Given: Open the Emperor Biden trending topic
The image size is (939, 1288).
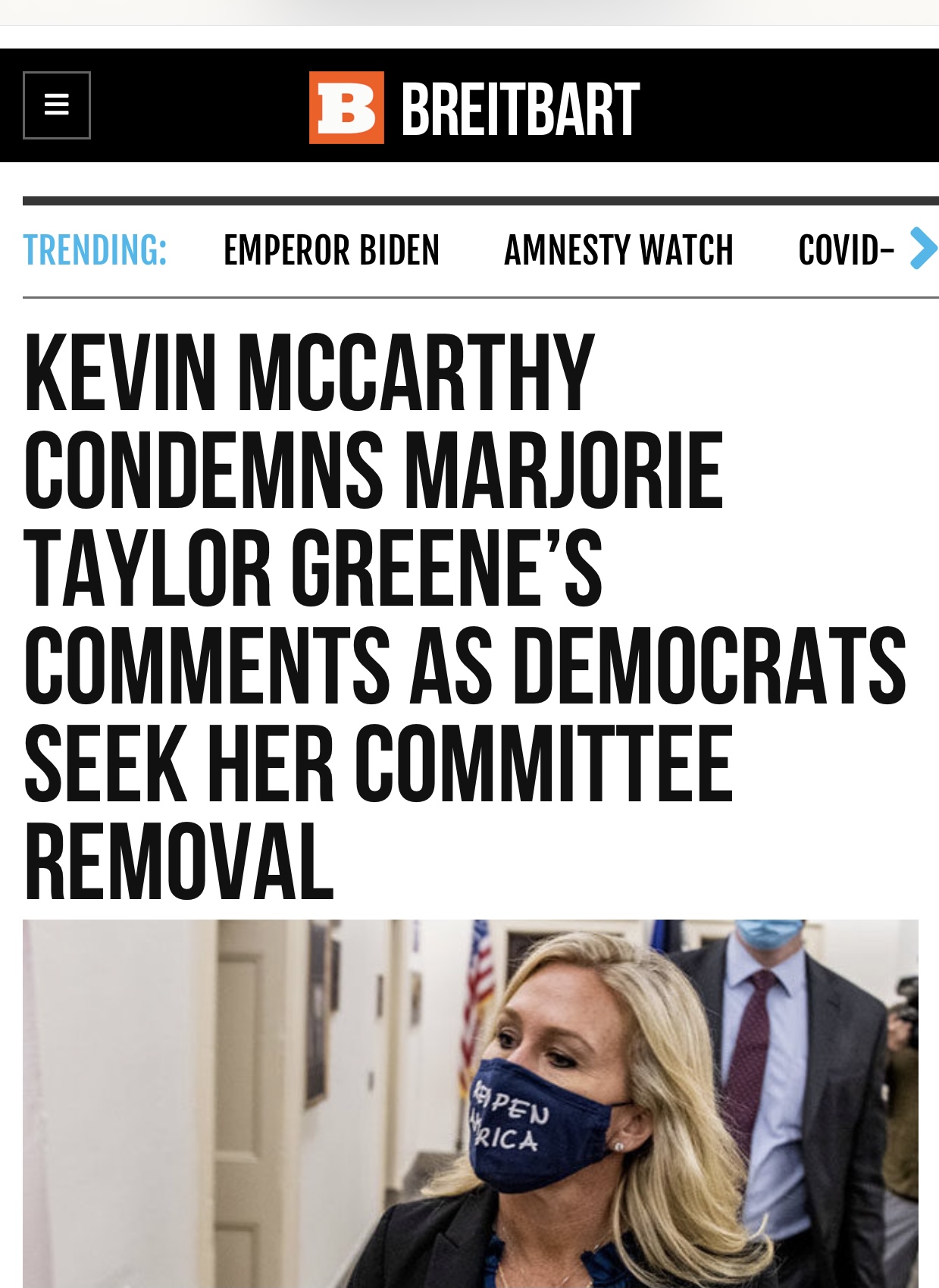Looking at the screenshot, I should pos(331,250).
